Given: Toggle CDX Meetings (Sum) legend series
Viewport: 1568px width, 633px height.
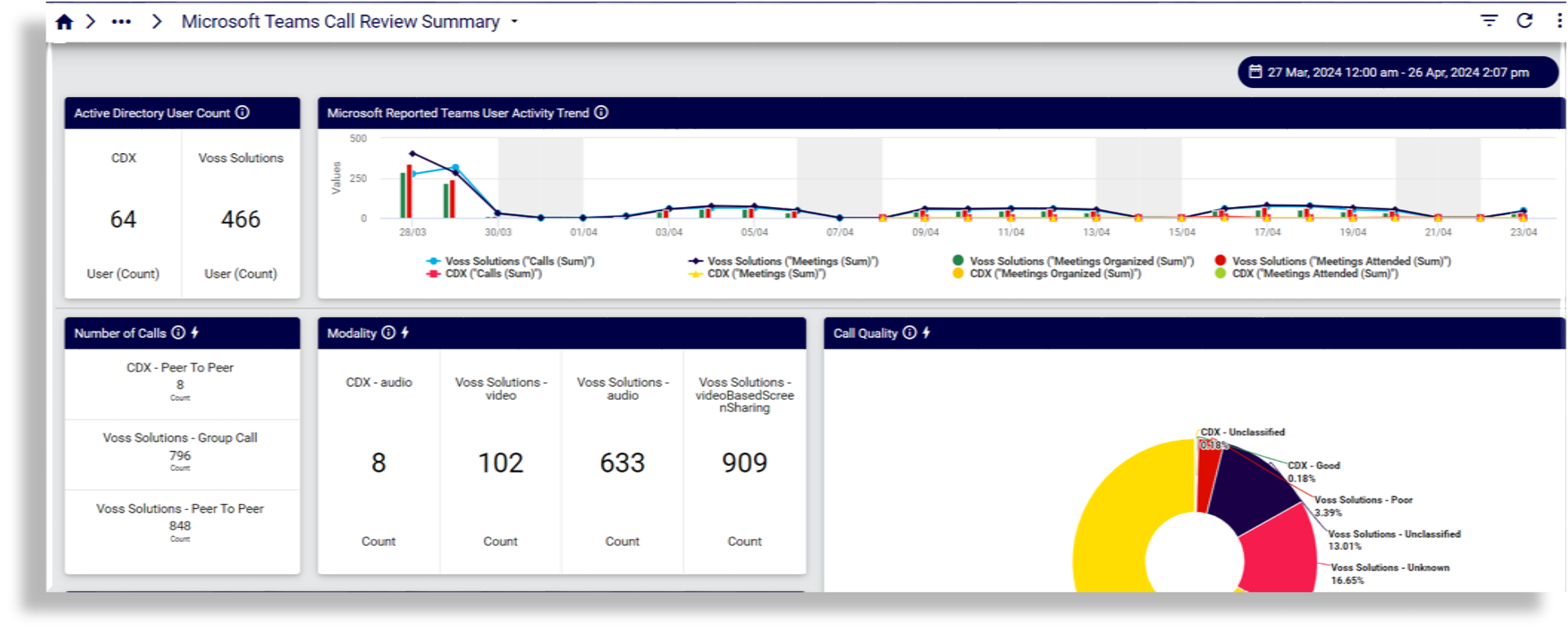Looking at the screenshot, I should click(x=757, y=274).
